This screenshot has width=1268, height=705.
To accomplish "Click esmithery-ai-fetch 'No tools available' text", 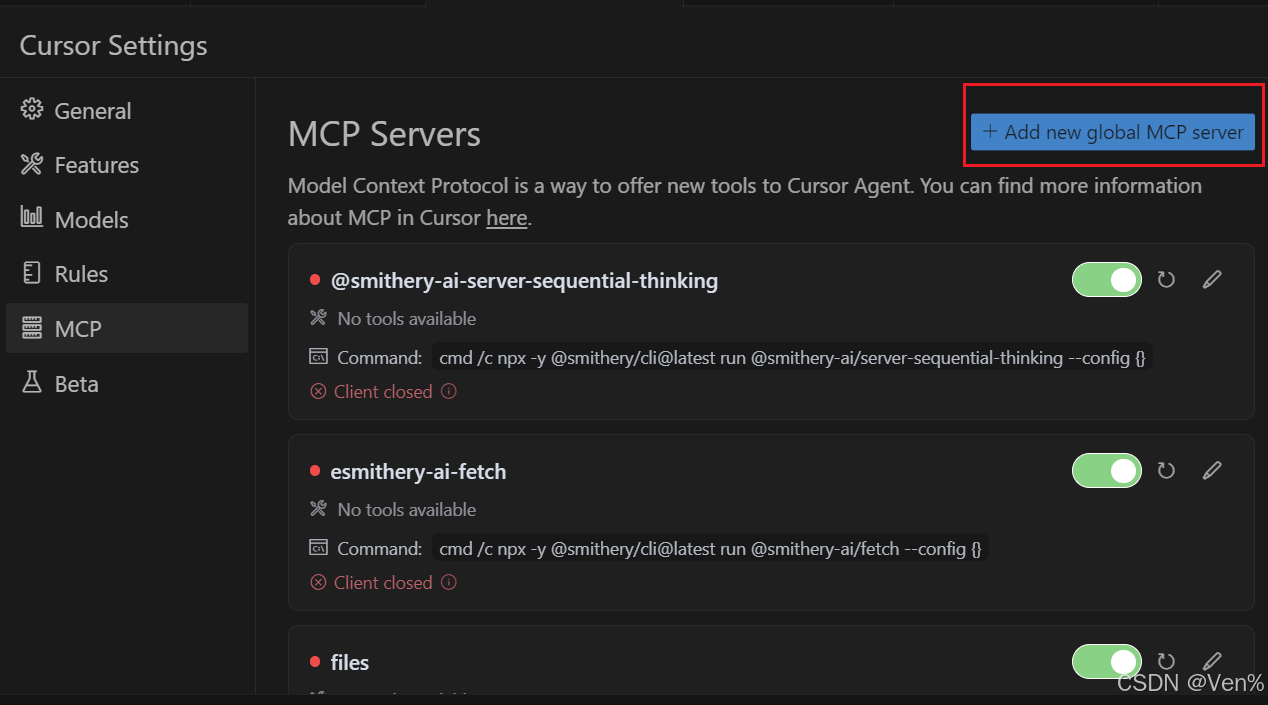I will [x=407, y=510].
